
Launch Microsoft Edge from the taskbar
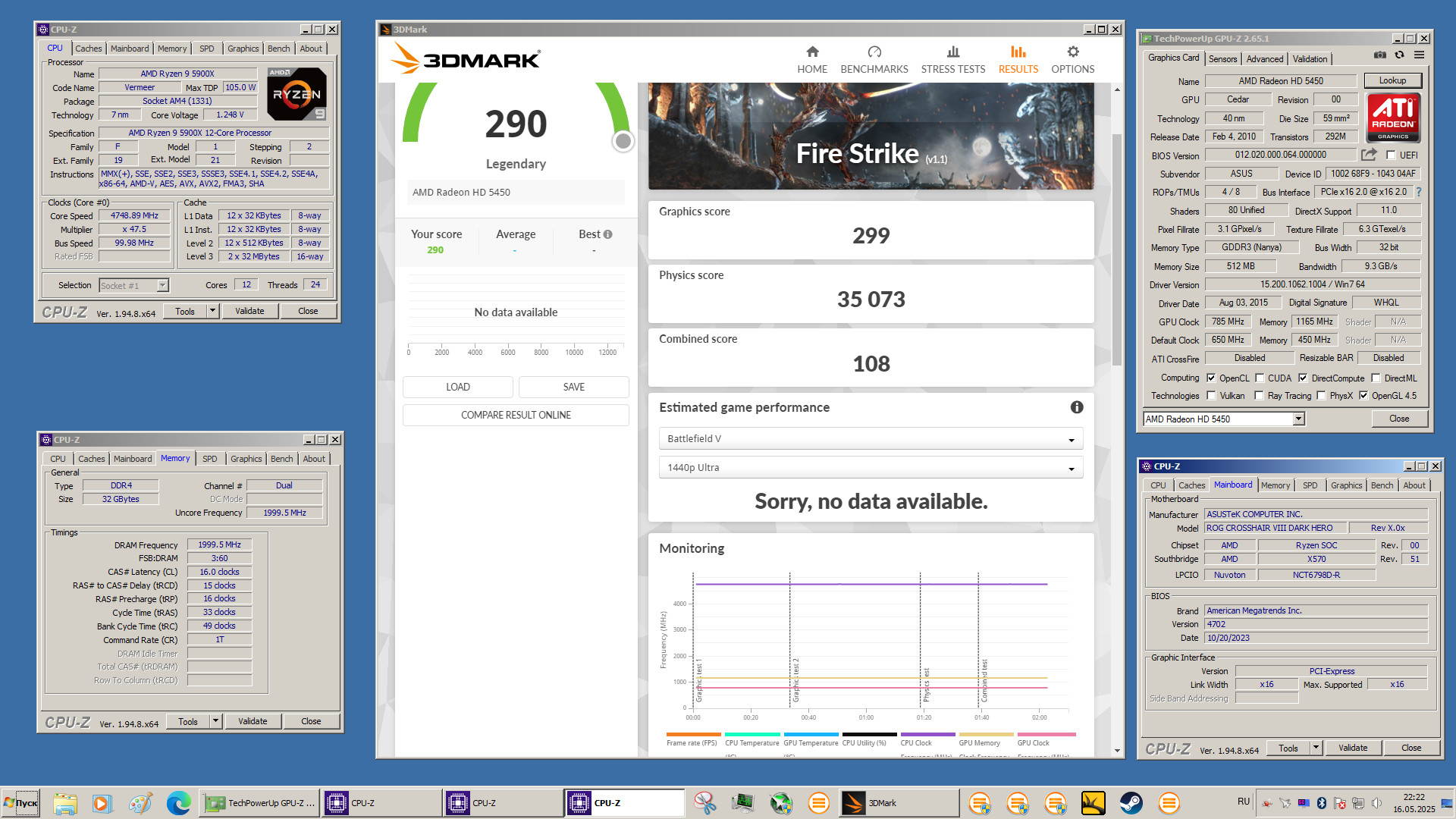pyautogui.click(x=178, y=803)
